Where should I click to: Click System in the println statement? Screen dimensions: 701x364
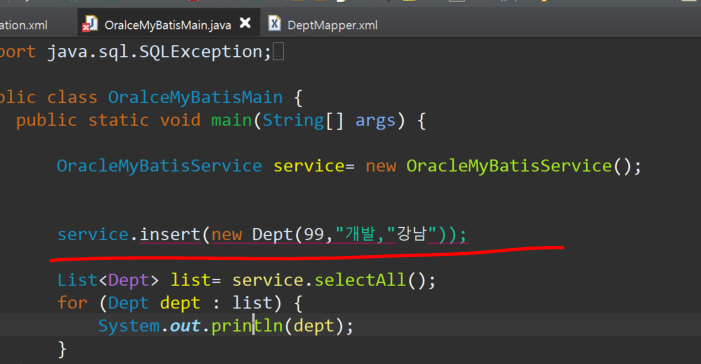coord(129,326)
